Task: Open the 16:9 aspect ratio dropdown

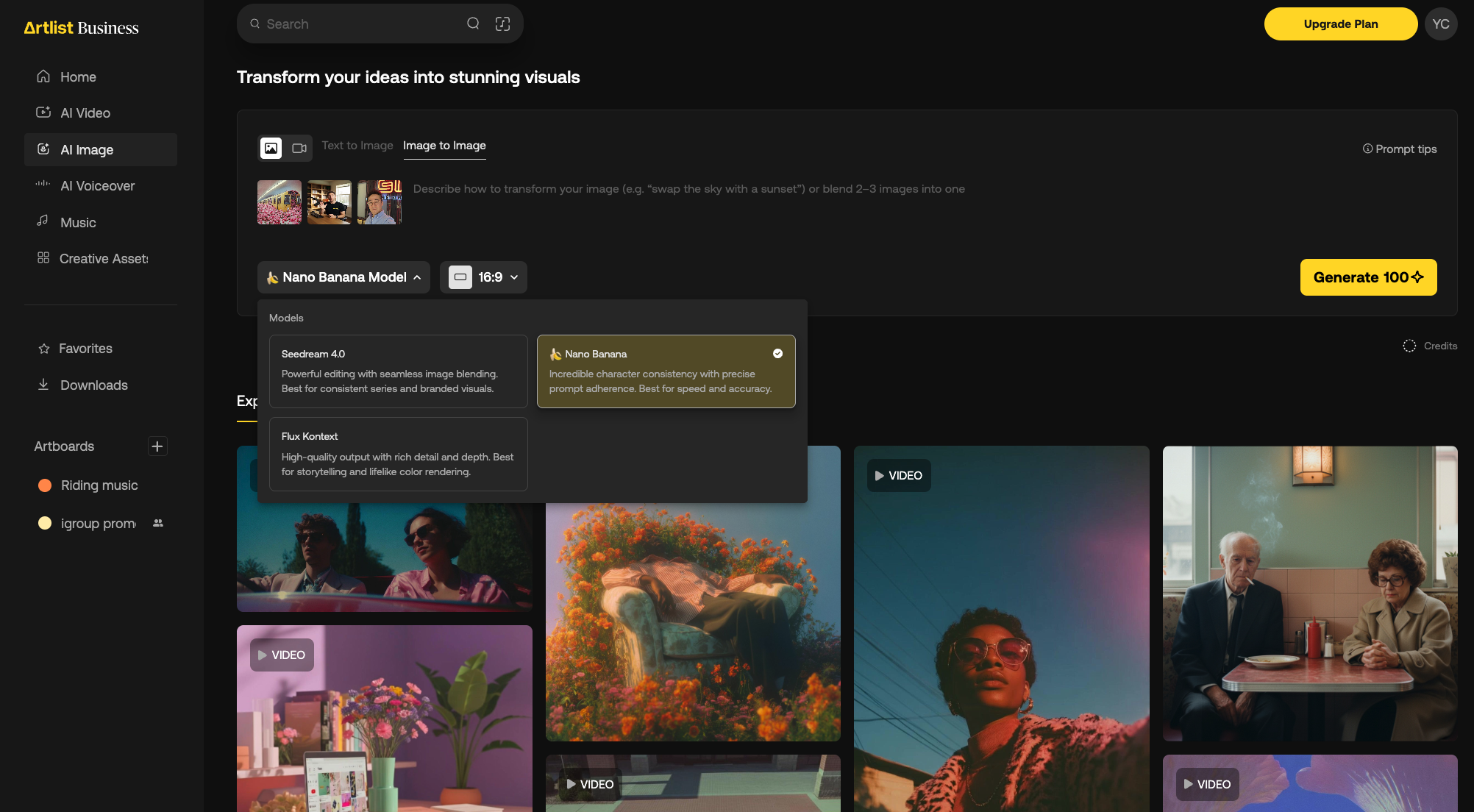Action: [483, 277]
